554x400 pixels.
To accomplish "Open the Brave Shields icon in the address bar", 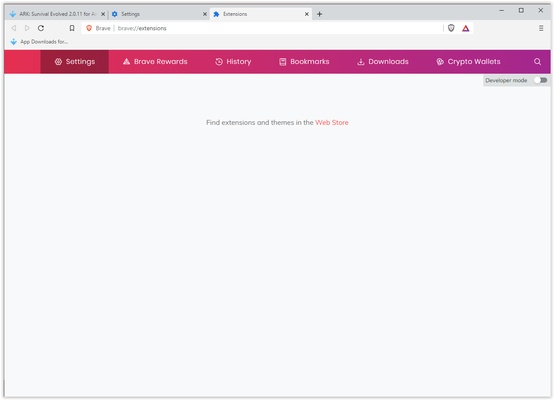I will pyautogui.click(x=451, y=28).
